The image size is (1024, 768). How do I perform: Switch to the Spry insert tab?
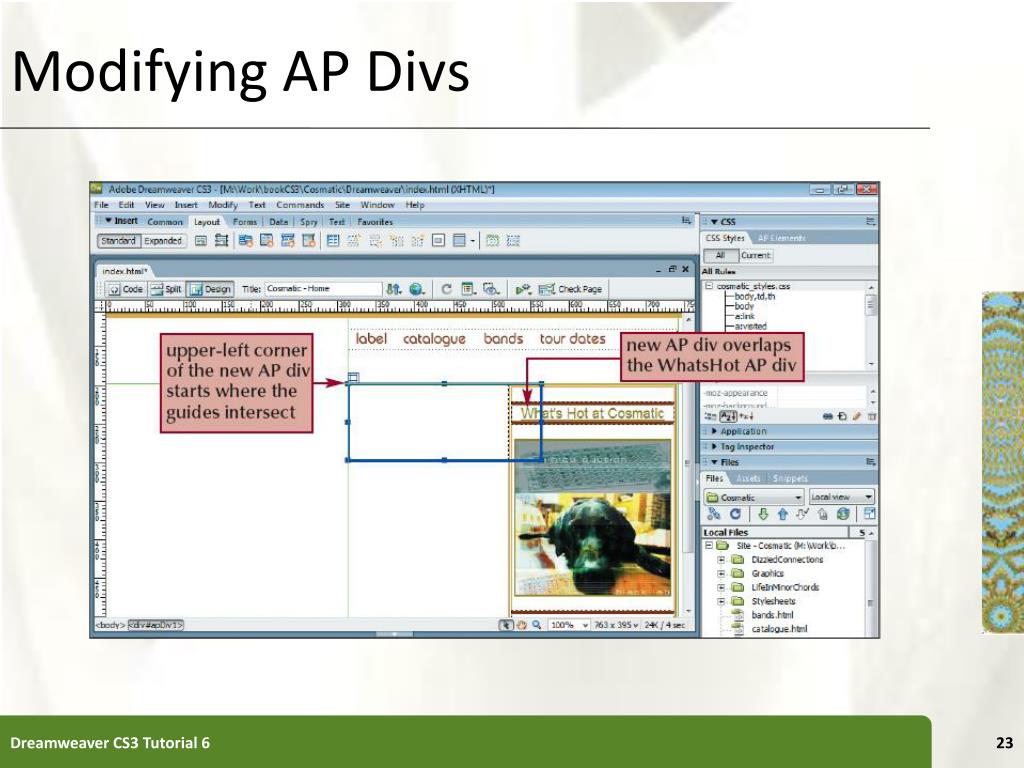coord(308,222)
